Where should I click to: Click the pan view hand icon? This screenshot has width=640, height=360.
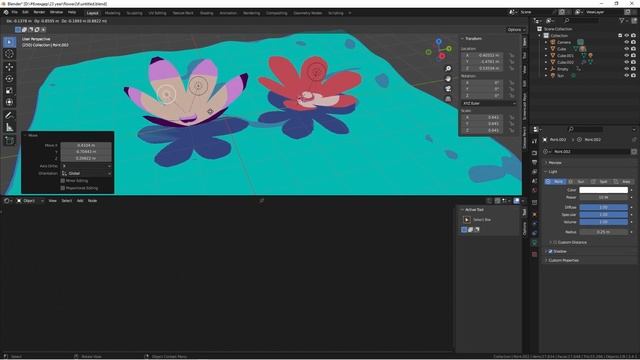[448, 79]
